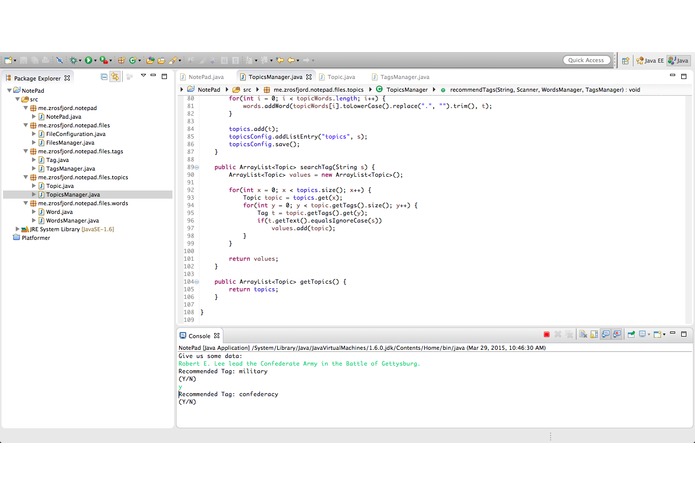Click the 'Recommended Tag: confederacy' console line
Screen dimensions: 695x494
228,394
